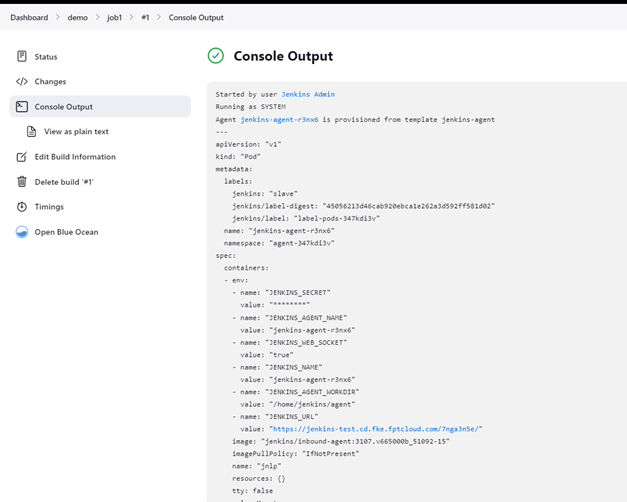The height and width of the screenshot is (502, 627).
Task: Click the Status monitor icon in sidebar
Action: [22, 57]
